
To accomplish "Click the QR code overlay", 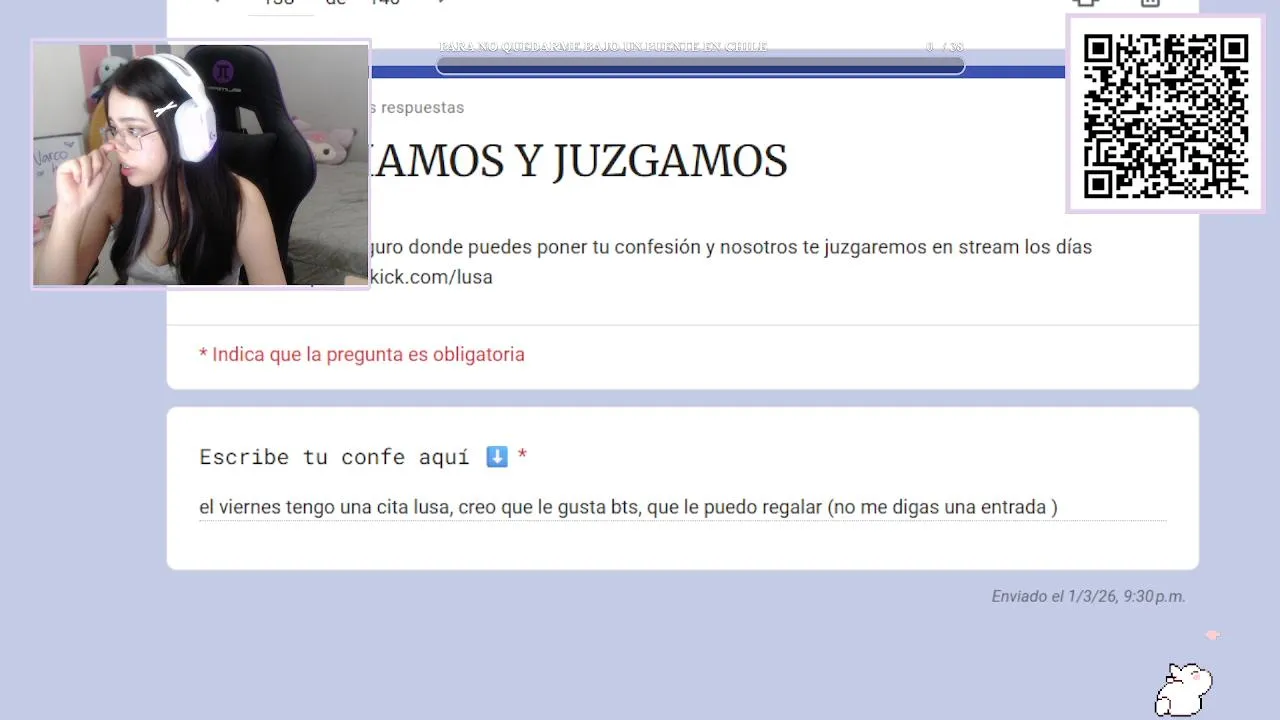I will click(x=1166, y=115).
